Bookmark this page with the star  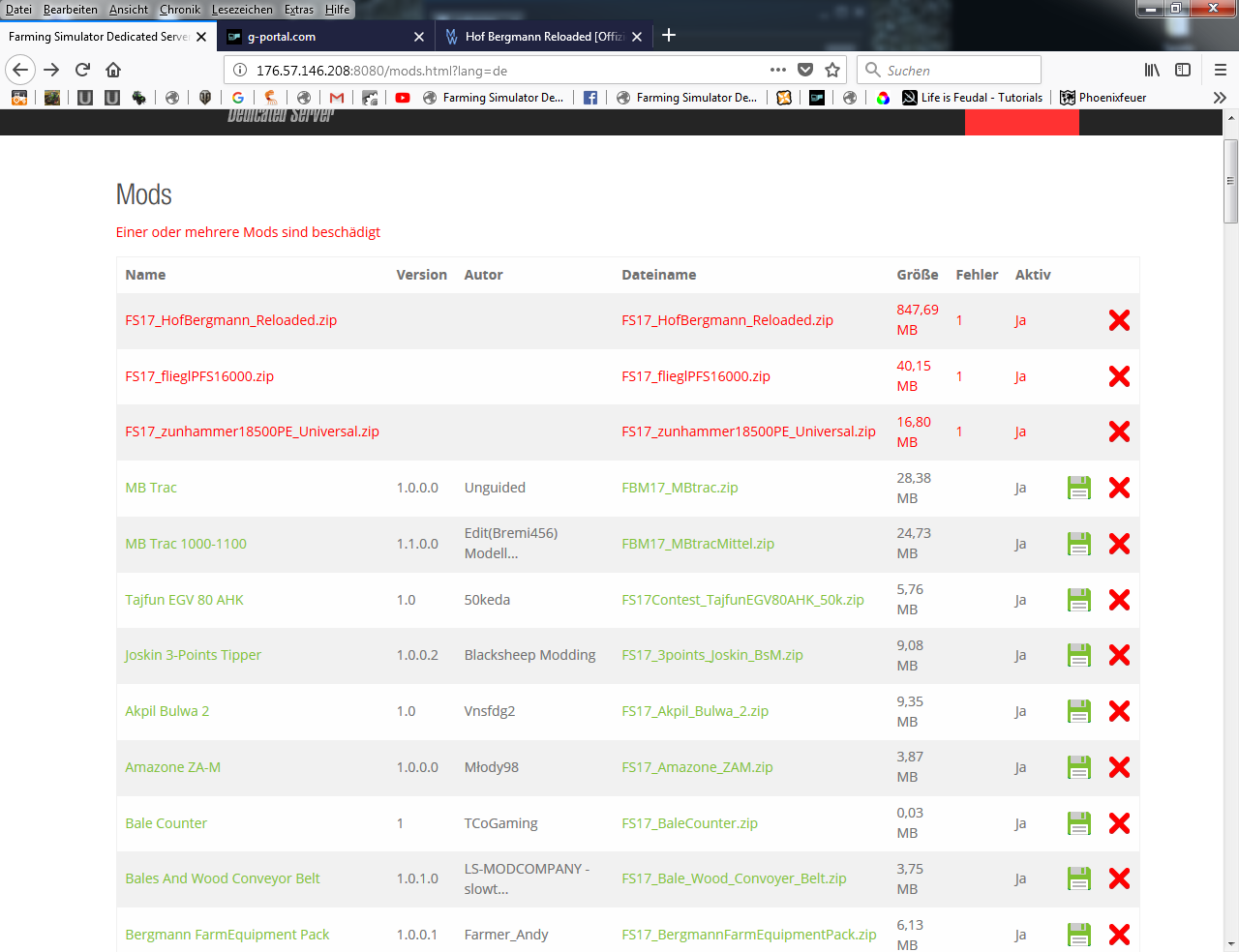(x=832, y=70)
